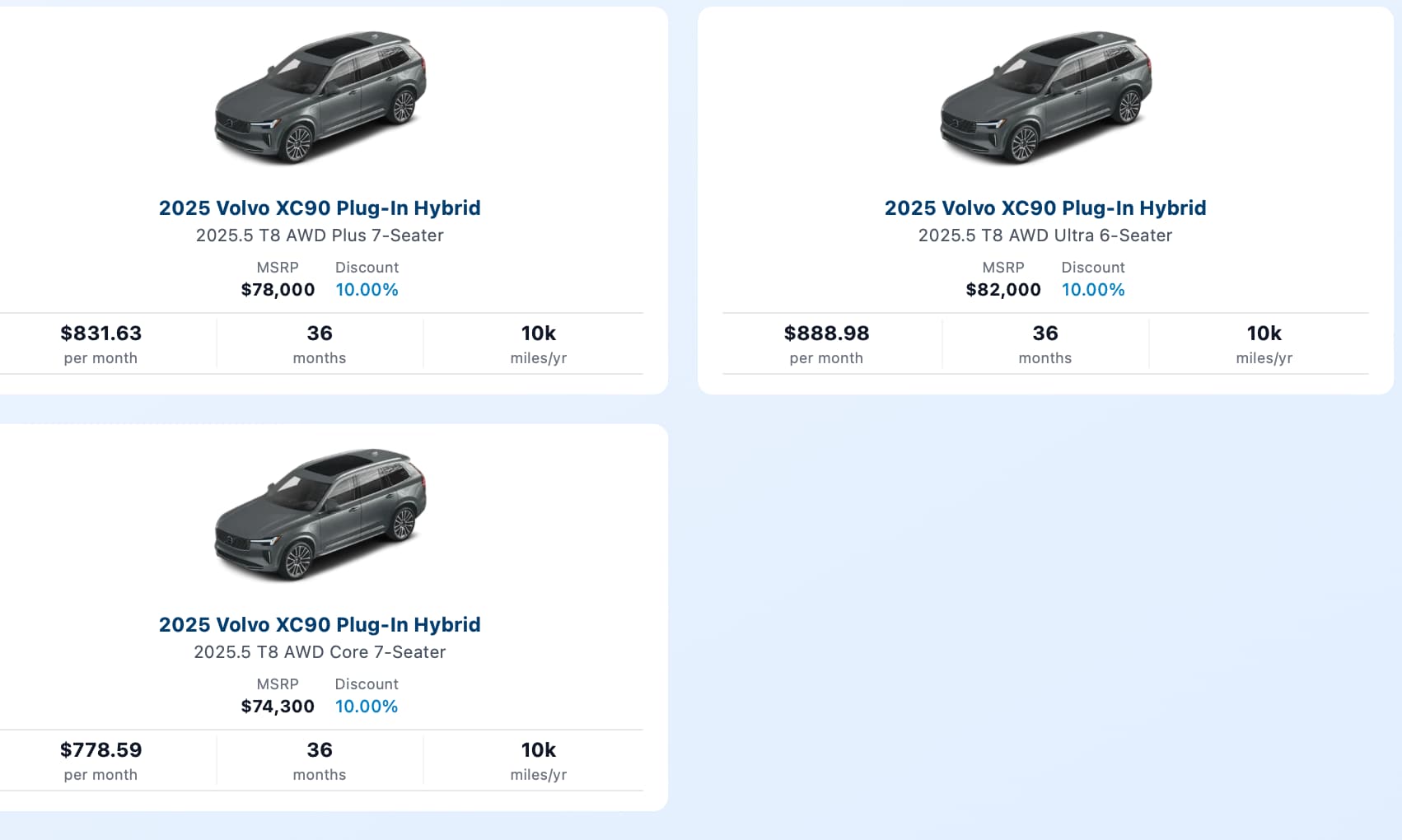Click 10k miles/yr on the Core 7-Seater card

[538, 760]
